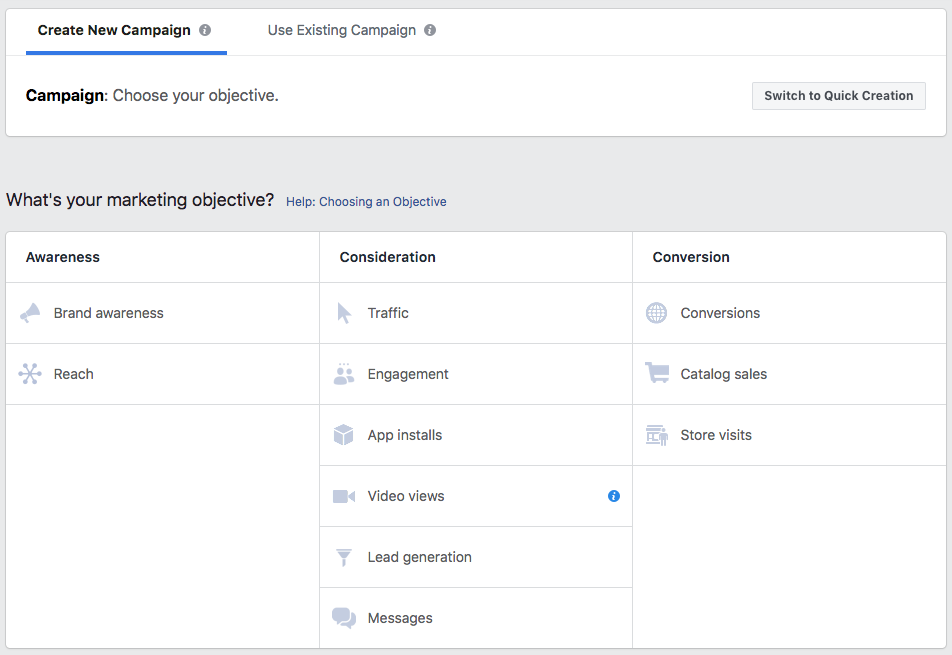This screenshot has width=952, height=655.
Task: Click the Traffic cursor arrow icon
Action: point(344,313)
